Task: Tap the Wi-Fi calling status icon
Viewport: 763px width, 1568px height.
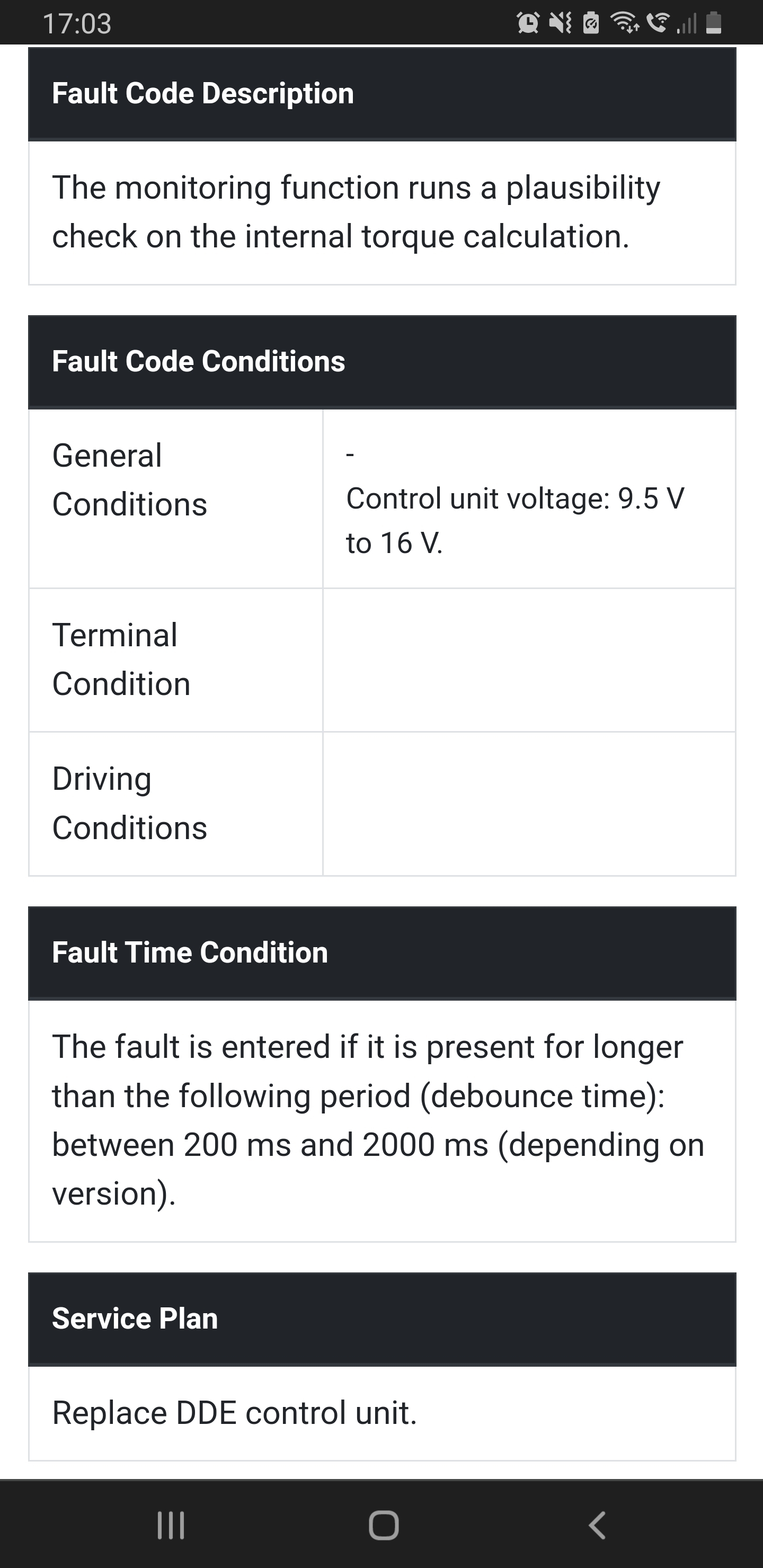Action: pyautogui.click(x=656, y=23)
